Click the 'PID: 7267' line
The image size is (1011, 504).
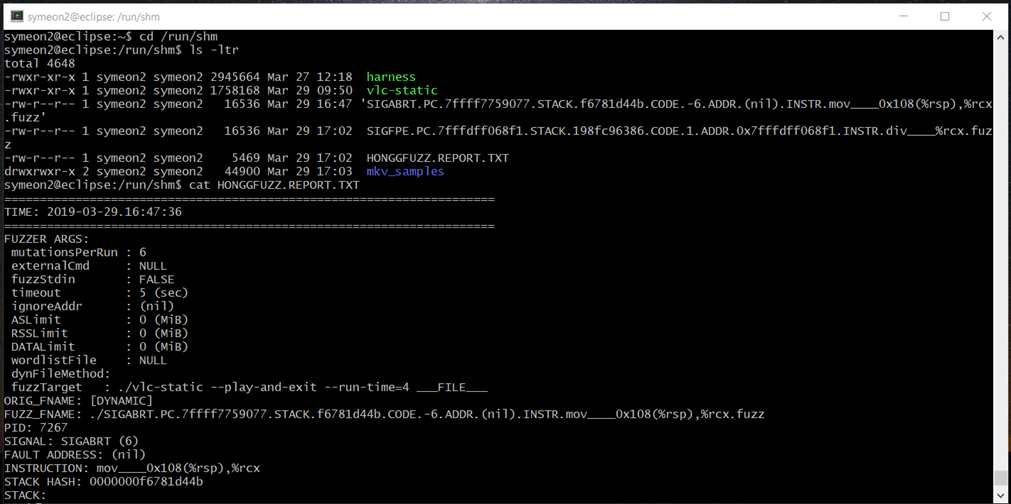[35, 429]
